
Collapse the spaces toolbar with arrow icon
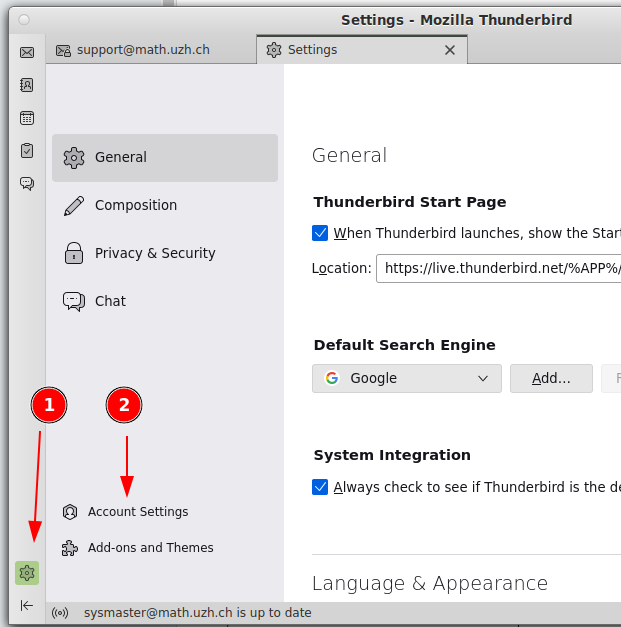point(27,605)
